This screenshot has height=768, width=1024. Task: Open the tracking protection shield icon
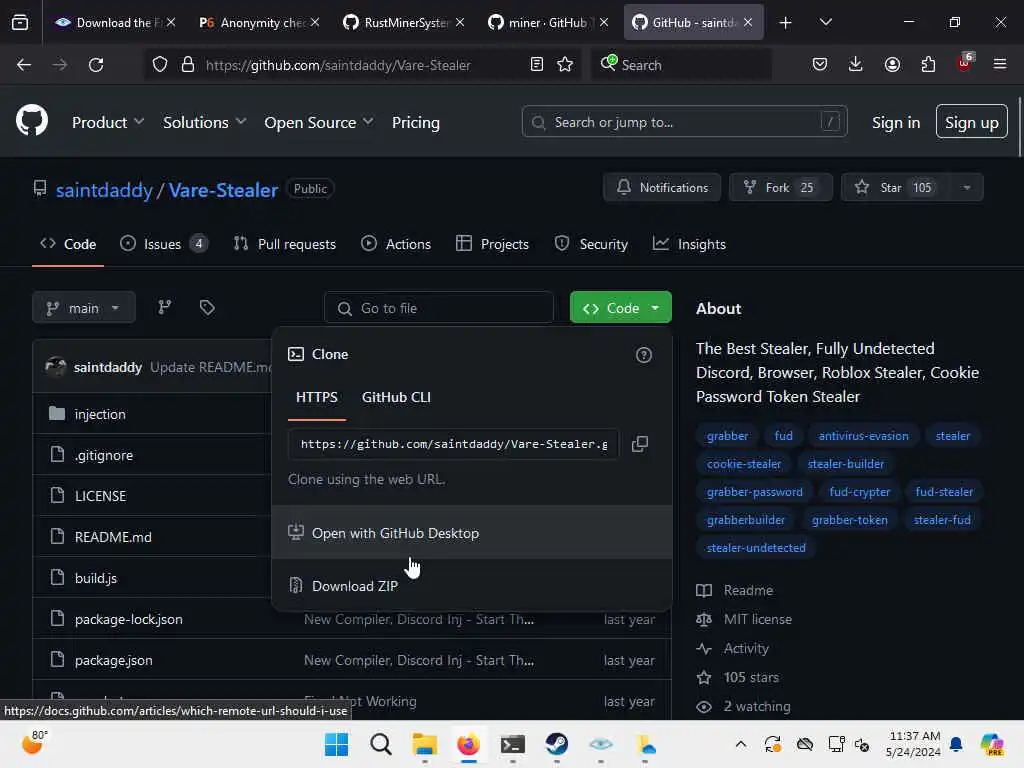(160, 65)
